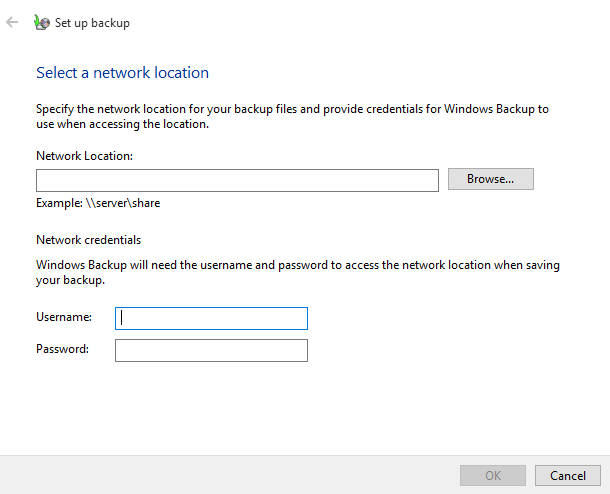The height and width of the screenshot is (494, 610).
Task: Click the 'Example: \\server\share' hint text
Action: (98, 203)
